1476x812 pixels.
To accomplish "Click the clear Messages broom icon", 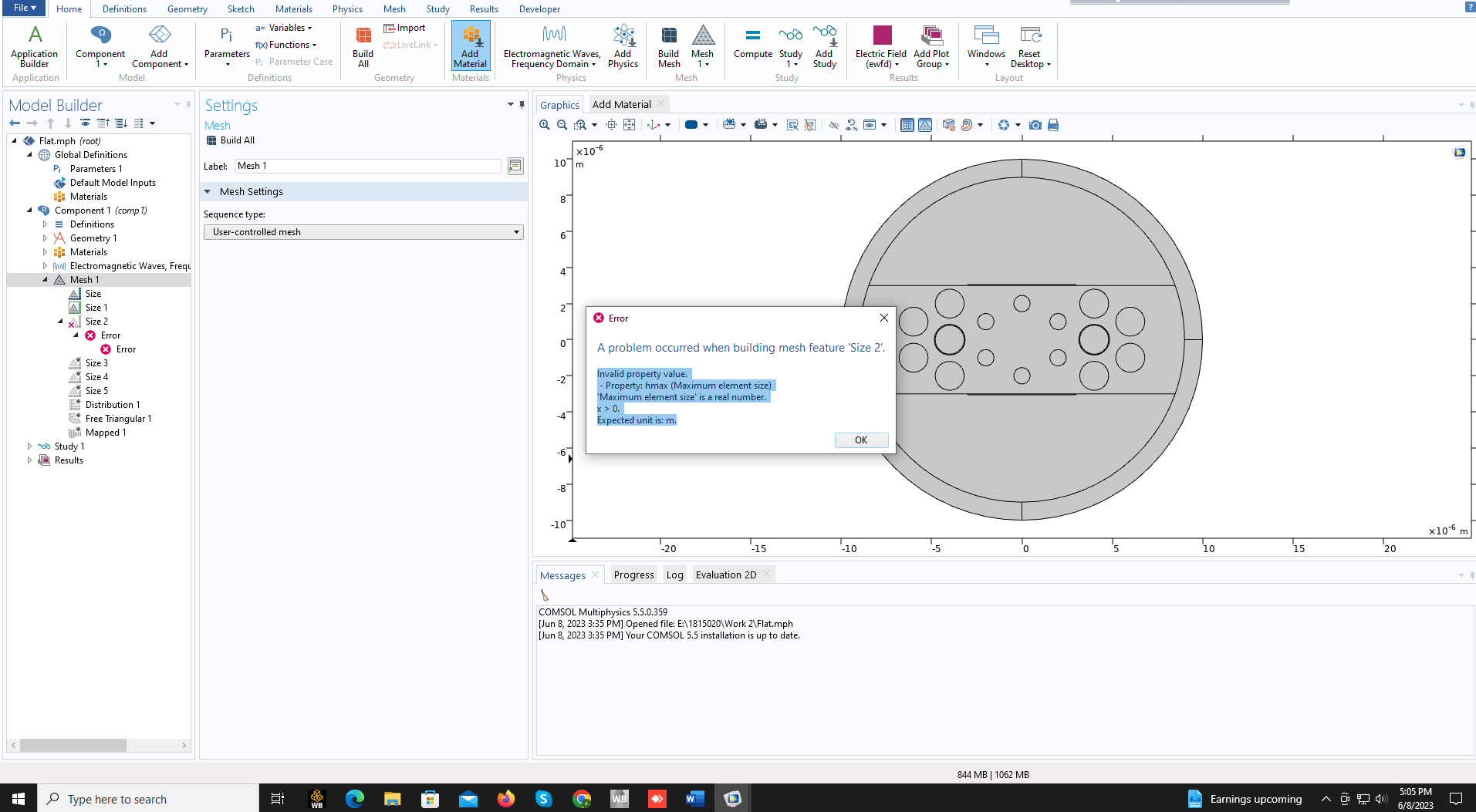I will [x=545, y=595].
